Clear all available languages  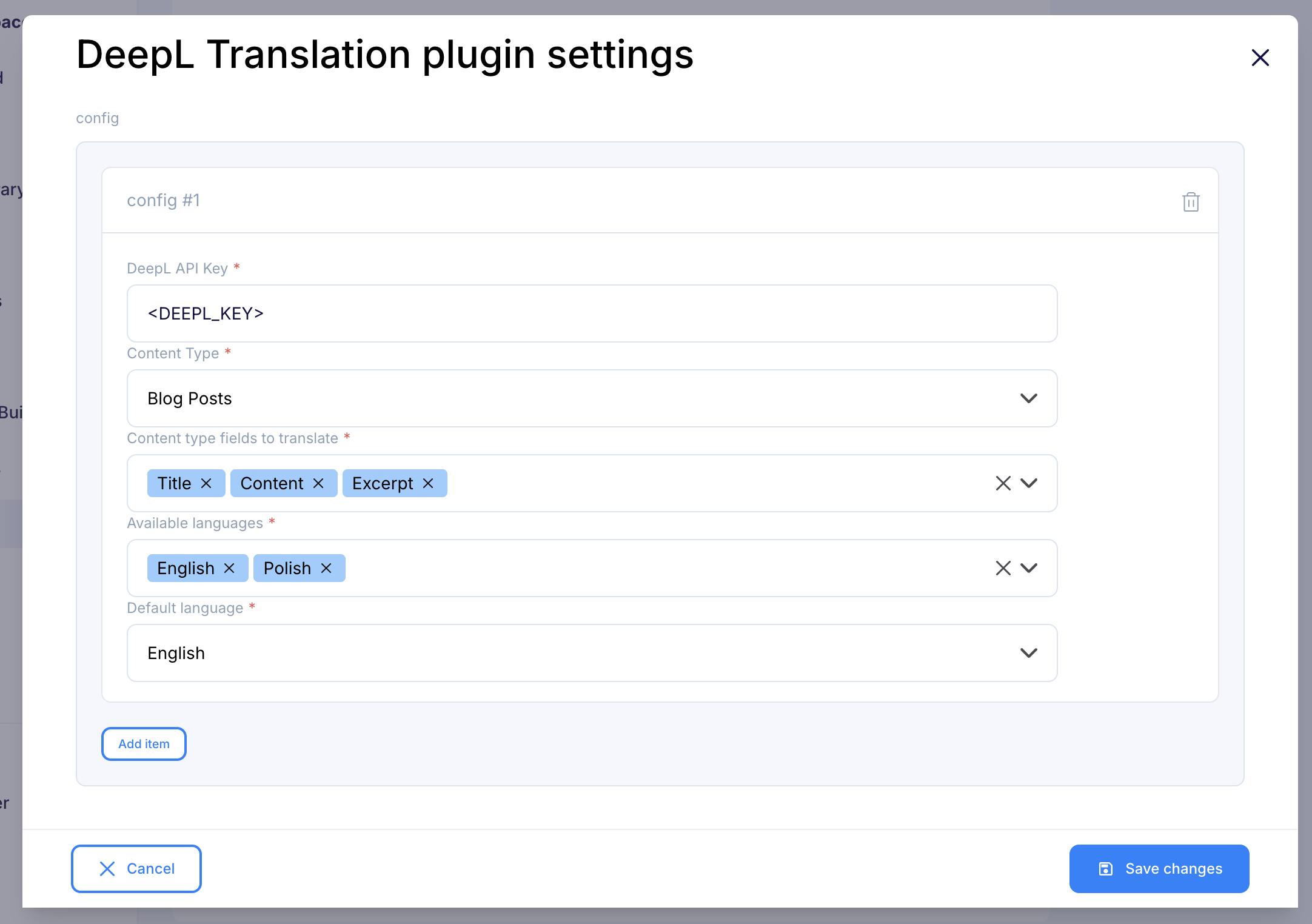click(1003, 568)
